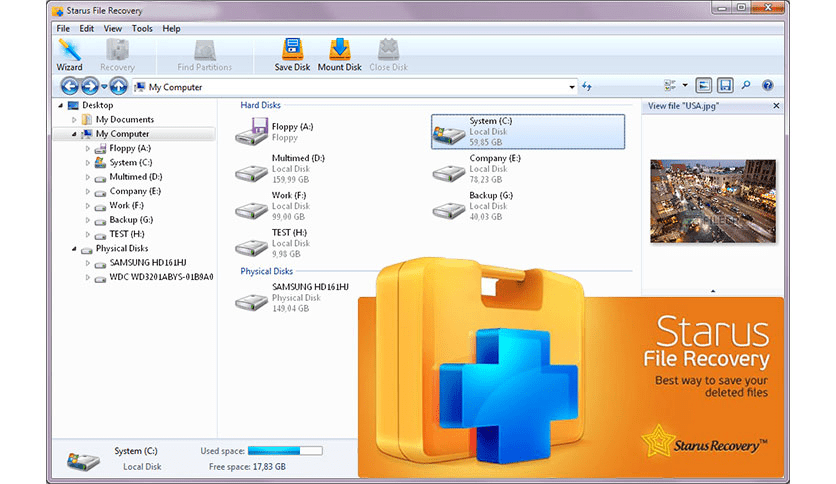Close the View file USA.jpg panel
Image resolution: width=836 pixels, height=484 pixels.
[x=776, y=105]
